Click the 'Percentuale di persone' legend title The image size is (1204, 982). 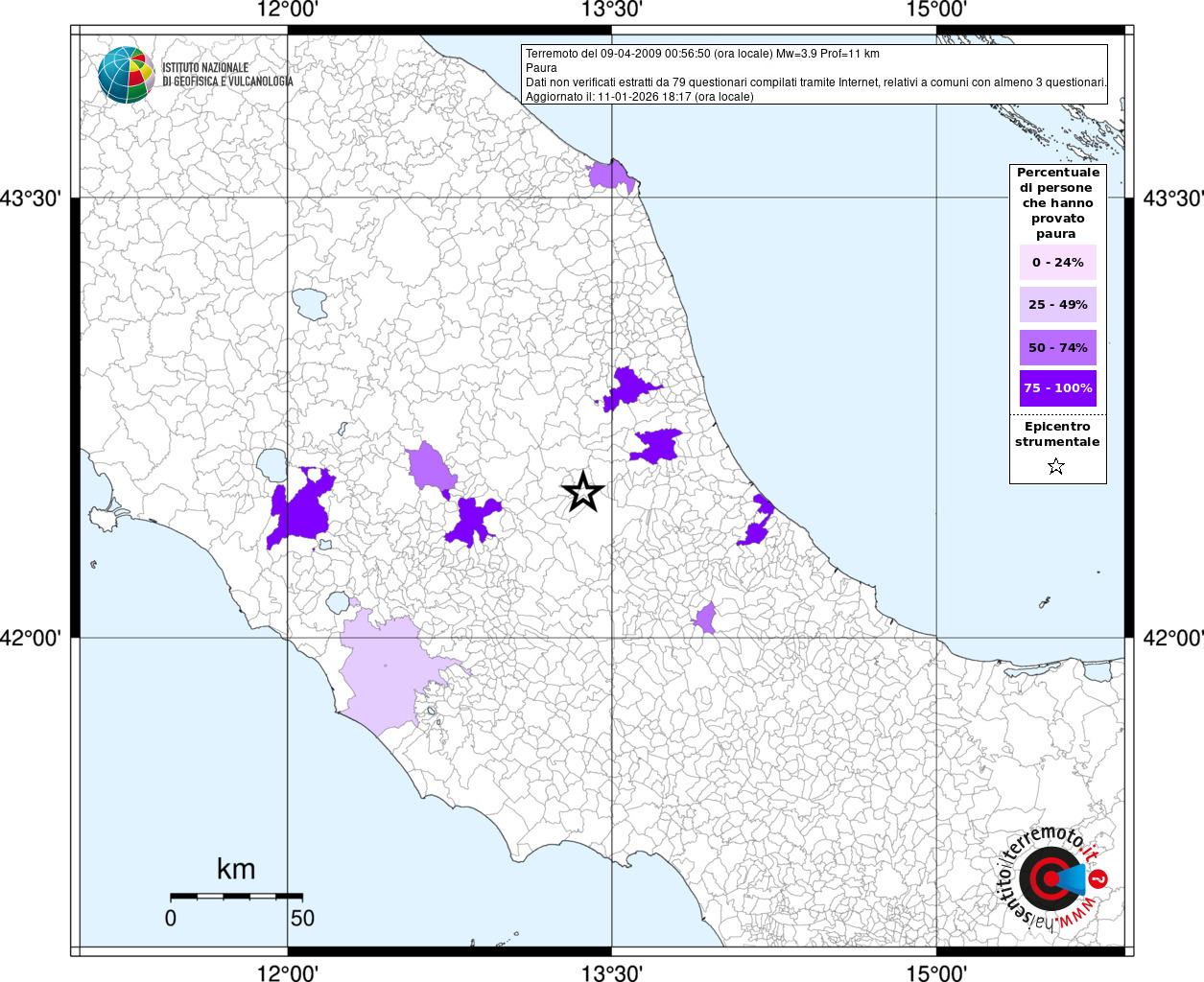tap(1057, 202)
